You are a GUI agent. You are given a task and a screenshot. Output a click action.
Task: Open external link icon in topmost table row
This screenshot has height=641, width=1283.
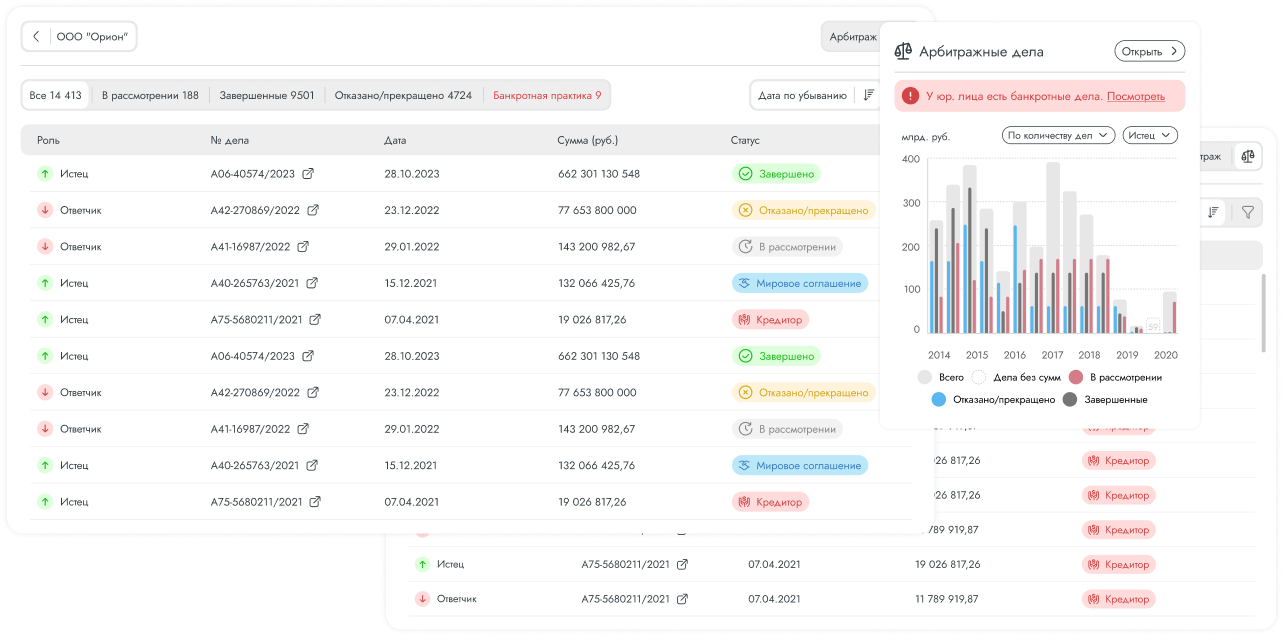[x=308, y=174]
